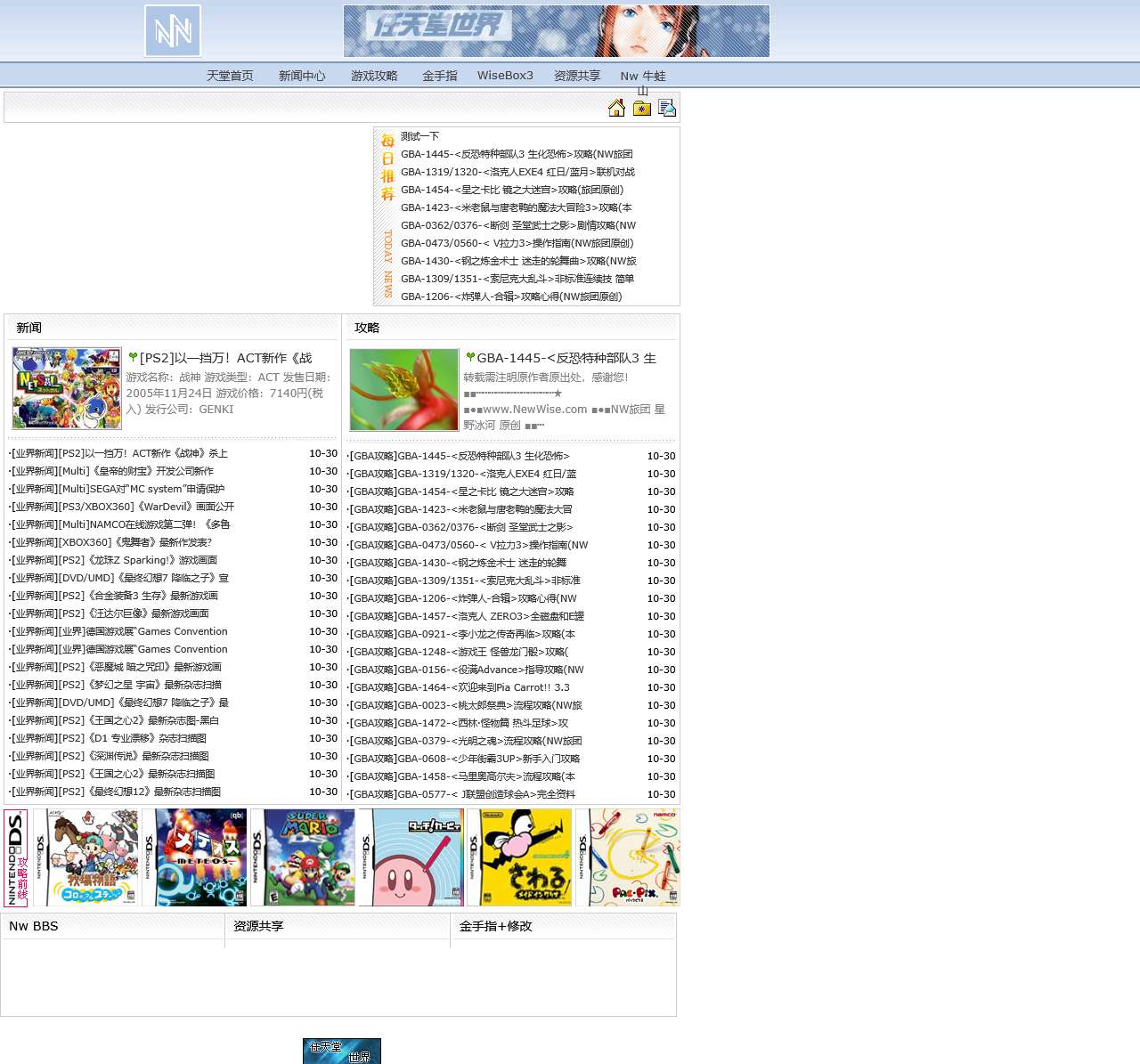The width and height of the screenshot is (1140, 1064).
Task: Click the yellow favorites folder icon
Action: (642, 109)
